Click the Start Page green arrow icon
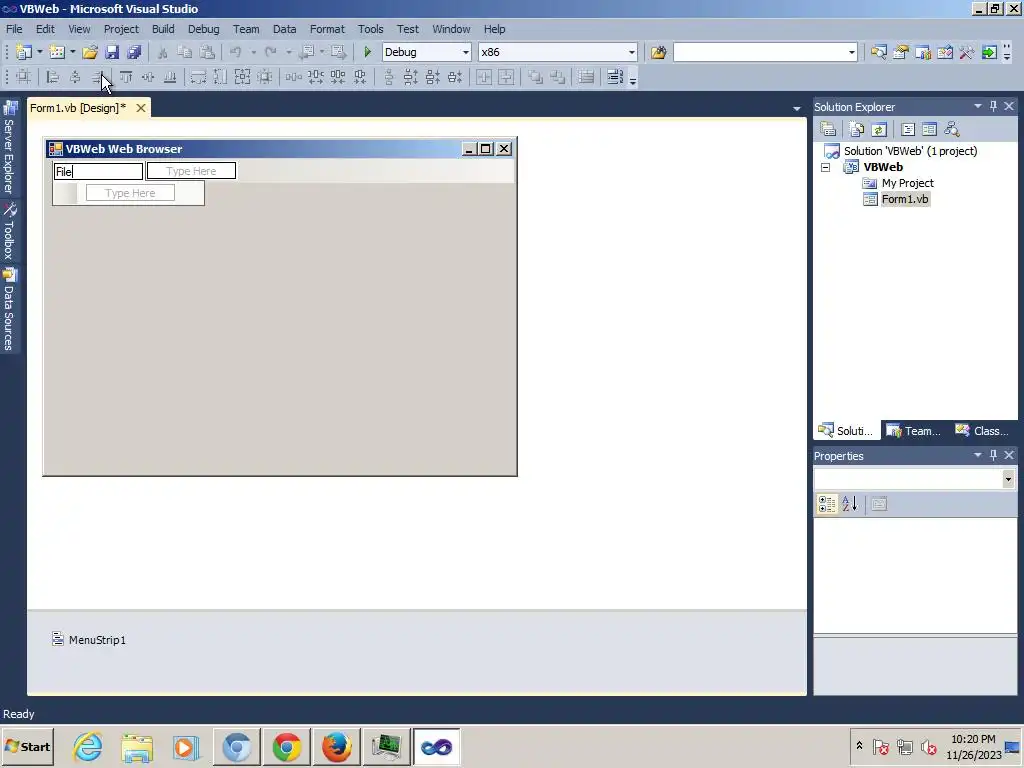The width and height of the screenshot is (1024, 768). coord(989,52)
